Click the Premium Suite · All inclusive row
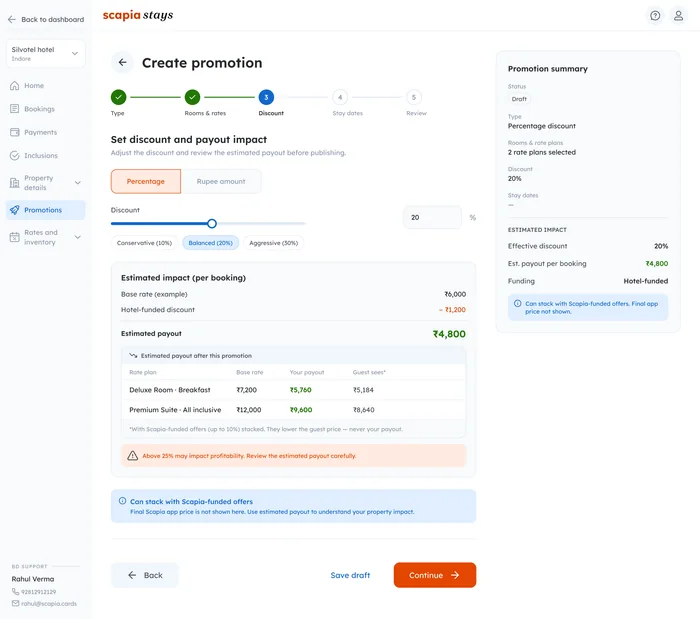Image resolution: width=700 pixels, height=619 pixels. (x=293, y=409)
